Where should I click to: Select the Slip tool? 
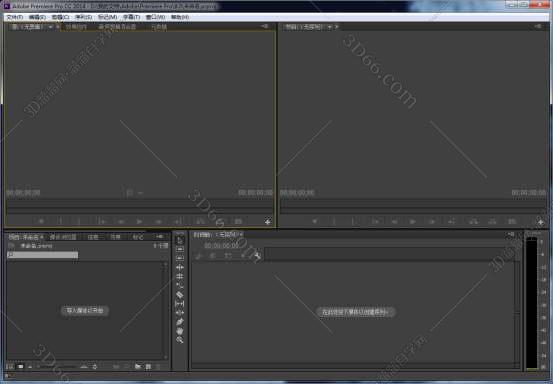coord(180,304)
